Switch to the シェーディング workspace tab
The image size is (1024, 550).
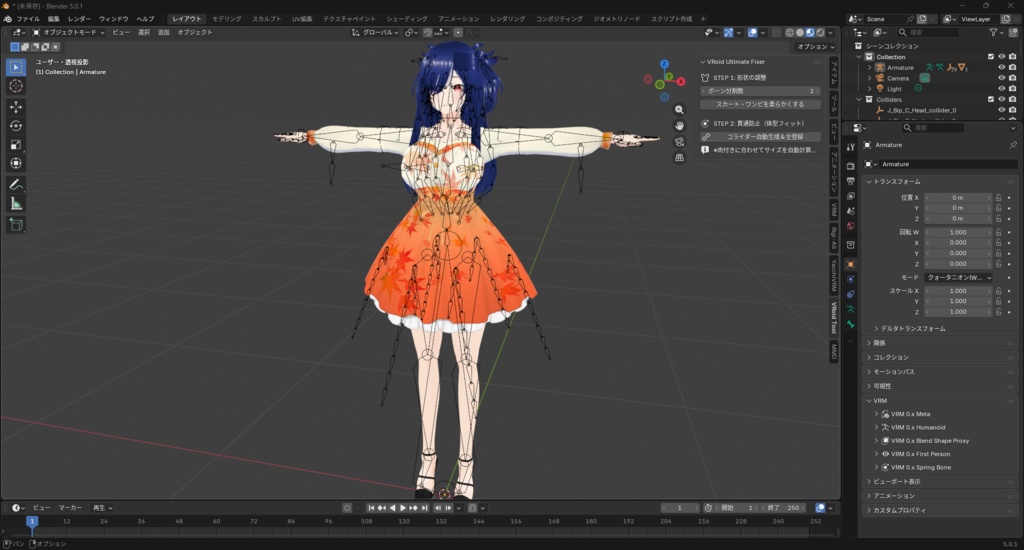point(406,19)
